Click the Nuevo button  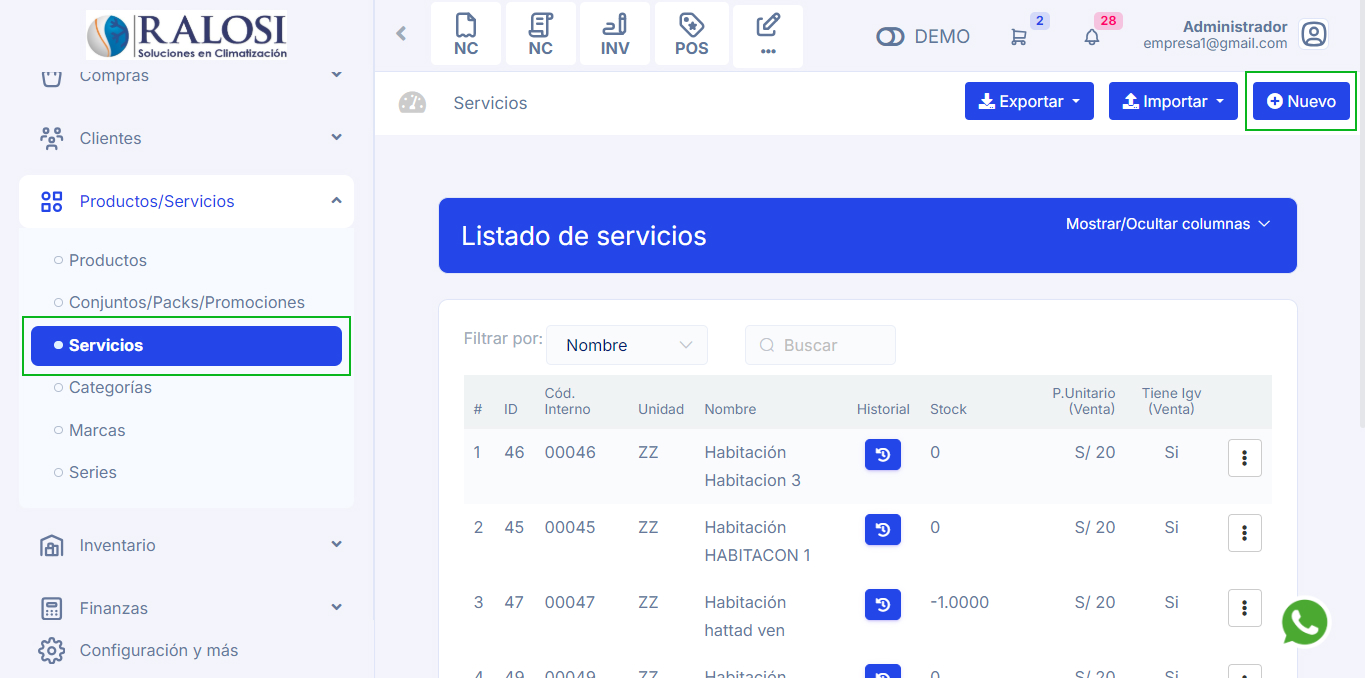point(1301,101)
